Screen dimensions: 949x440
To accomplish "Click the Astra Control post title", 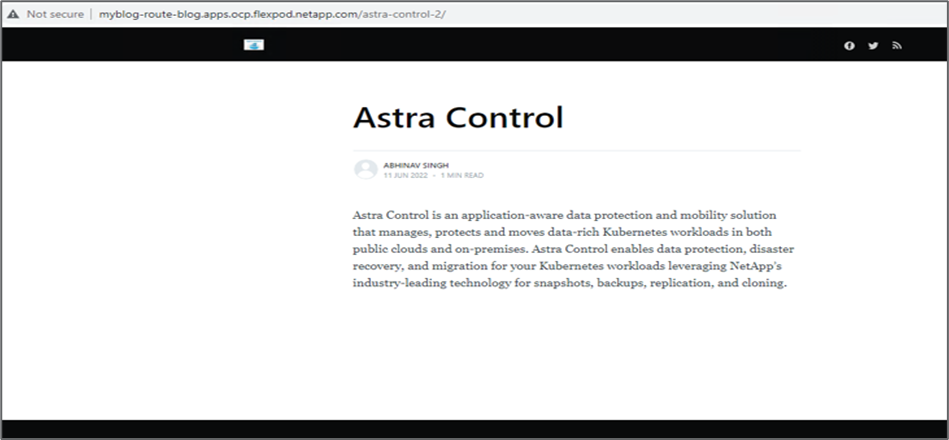I will (x=458, y=117).
